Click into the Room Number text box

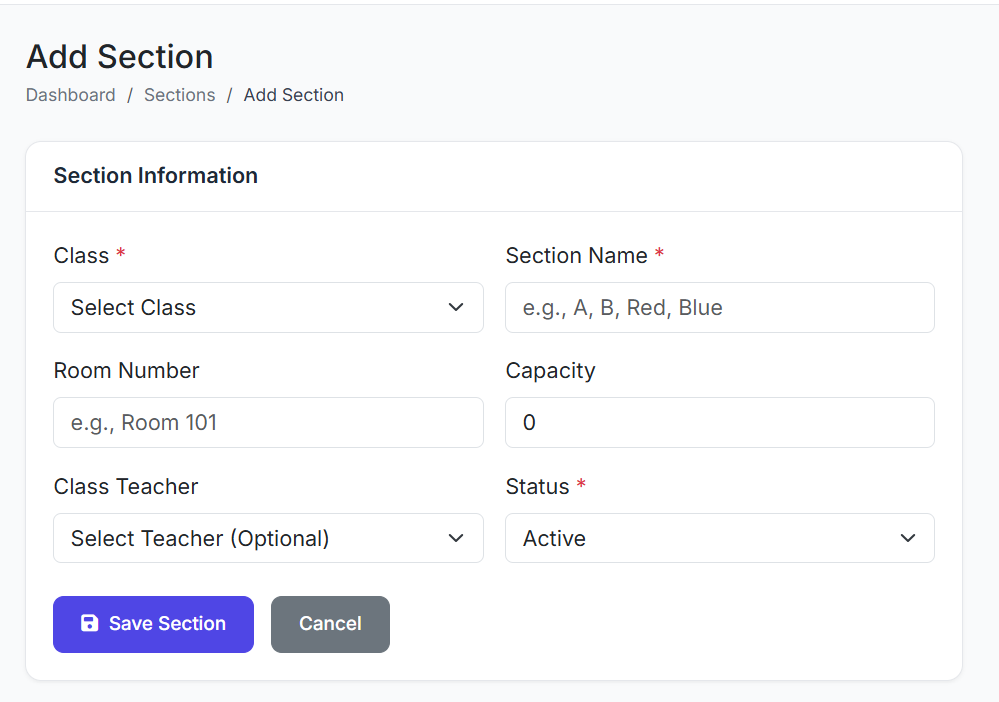click(267, 422)
